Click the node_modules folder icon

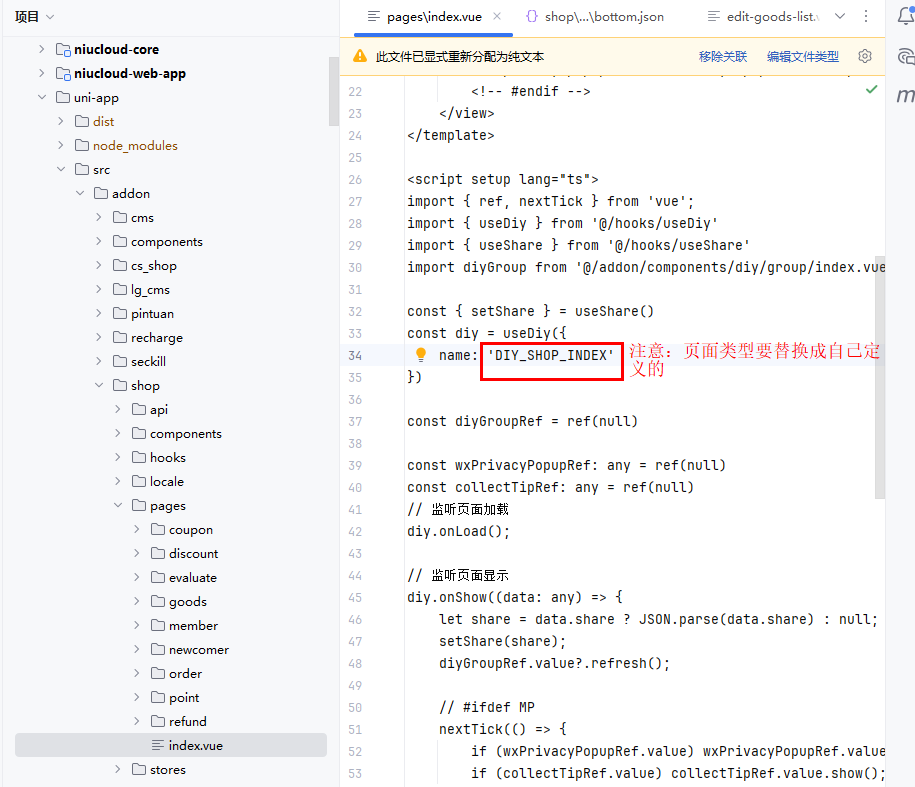[x=82, y=145]
